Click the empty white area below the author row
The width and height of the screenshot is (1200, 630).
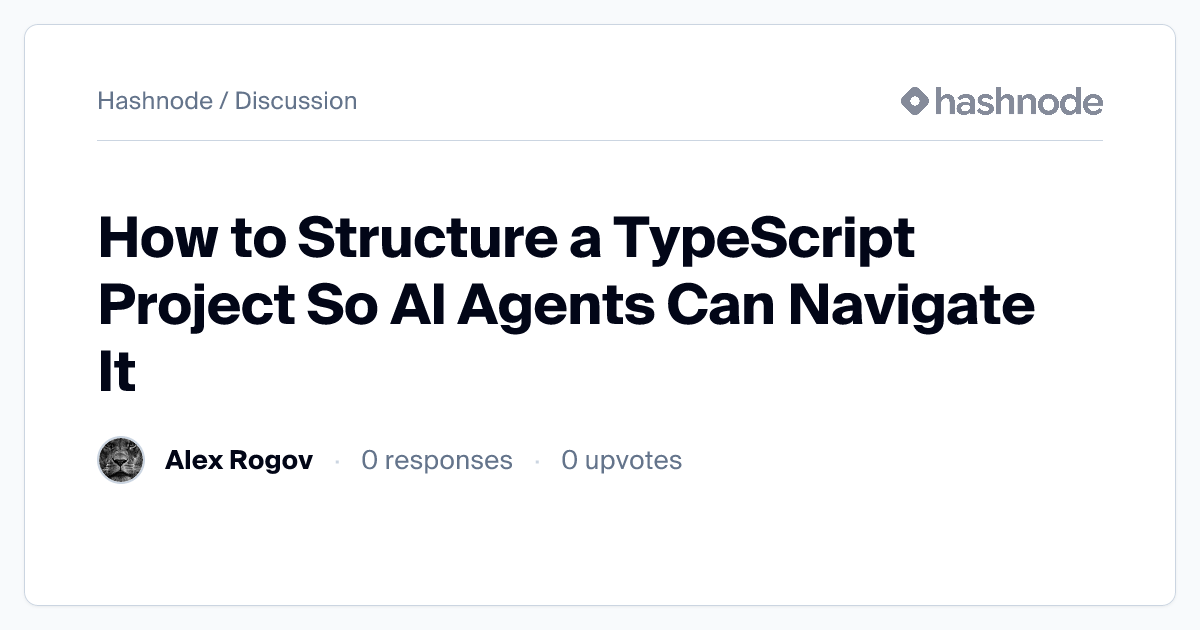600,545
